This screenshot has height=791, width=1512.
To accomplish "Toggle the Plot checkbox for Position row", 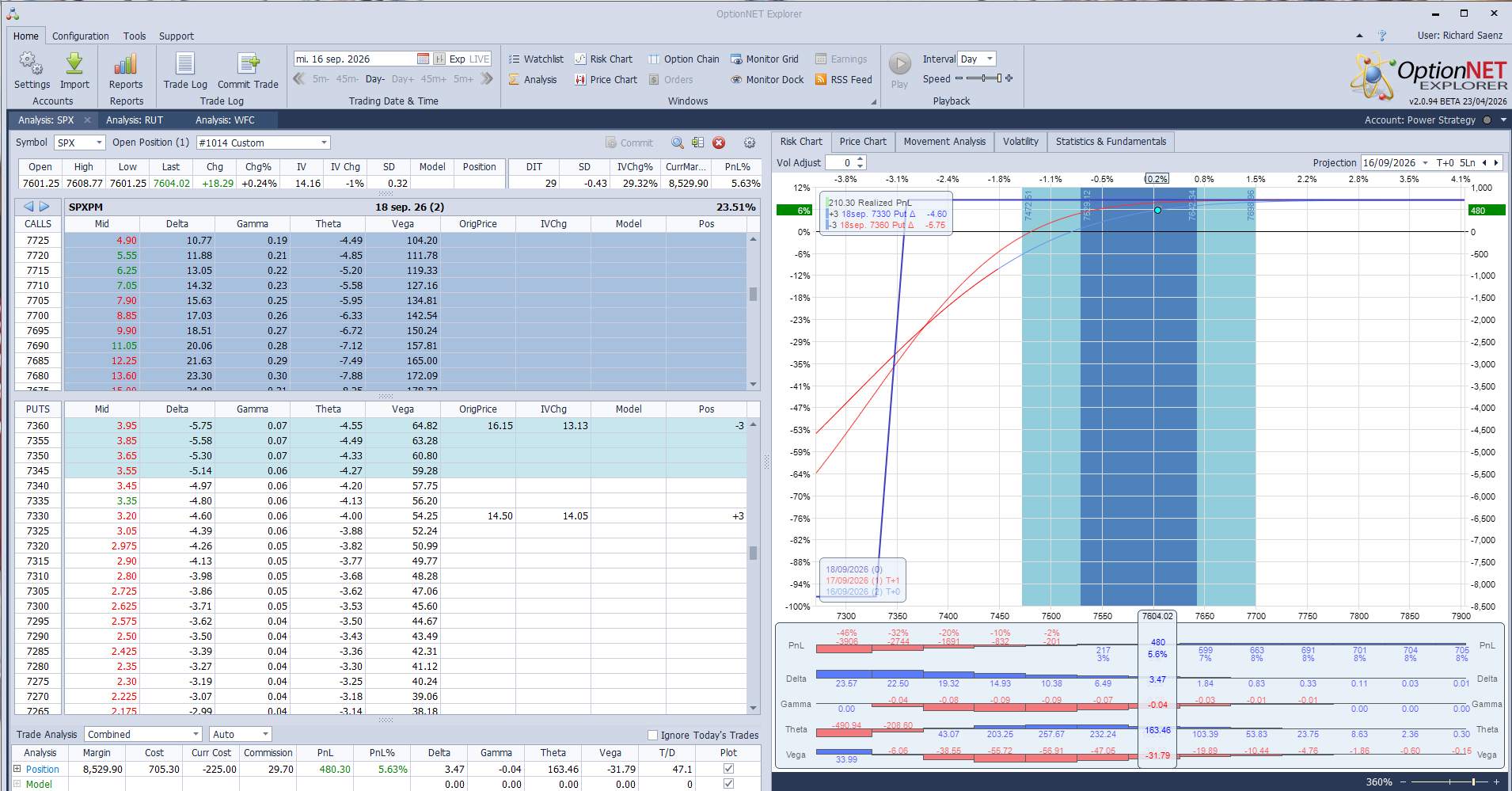I will coord(728,769).
